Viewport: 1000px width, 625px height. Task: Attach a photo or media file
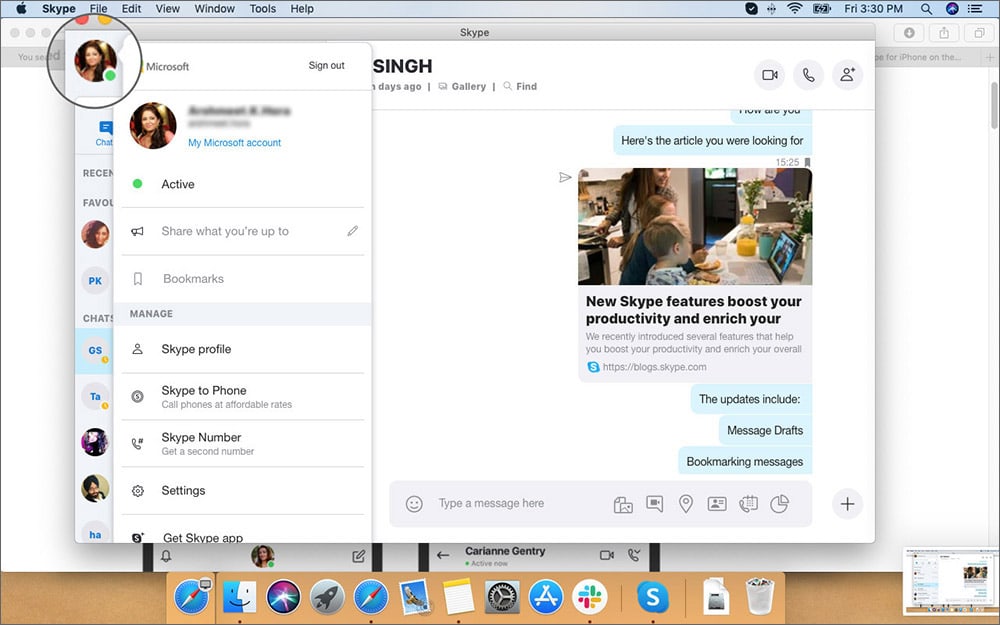(x=623, y=504)
